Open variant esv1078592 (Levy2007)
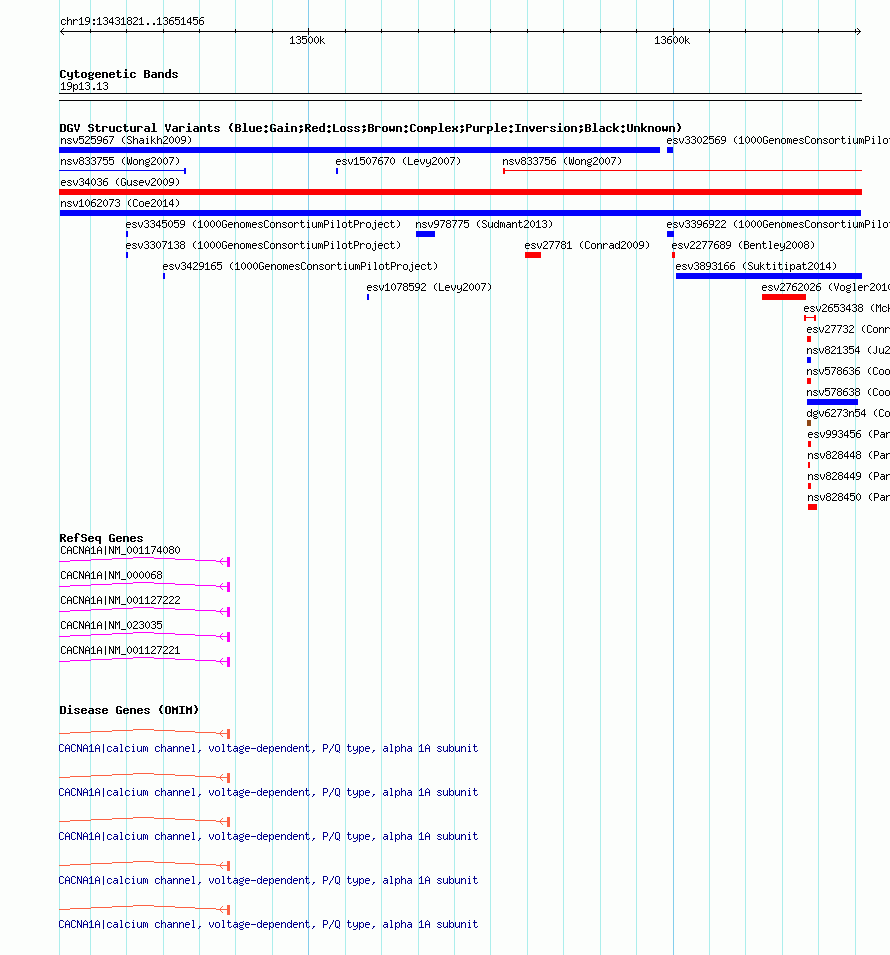The width and height of the screenshot is (890, 955). pos(429,287)
